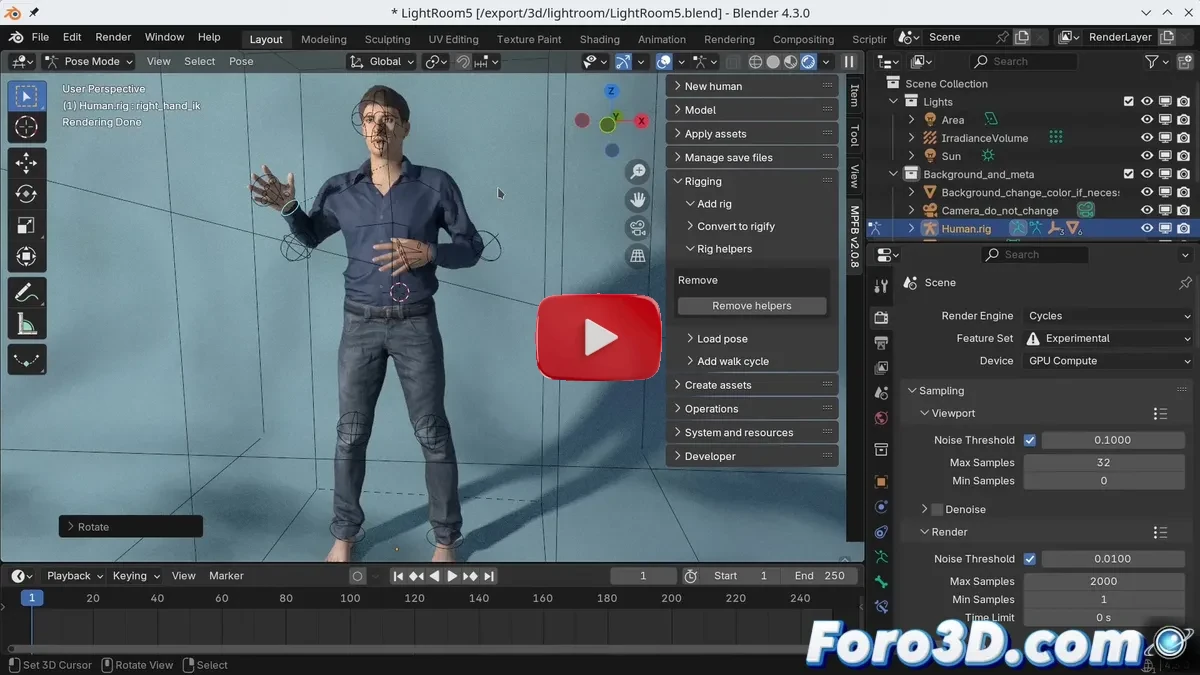Screen dimensions: 1200x675
Task: Select the 3D Cursor tool
Action: tap(27, 127)
